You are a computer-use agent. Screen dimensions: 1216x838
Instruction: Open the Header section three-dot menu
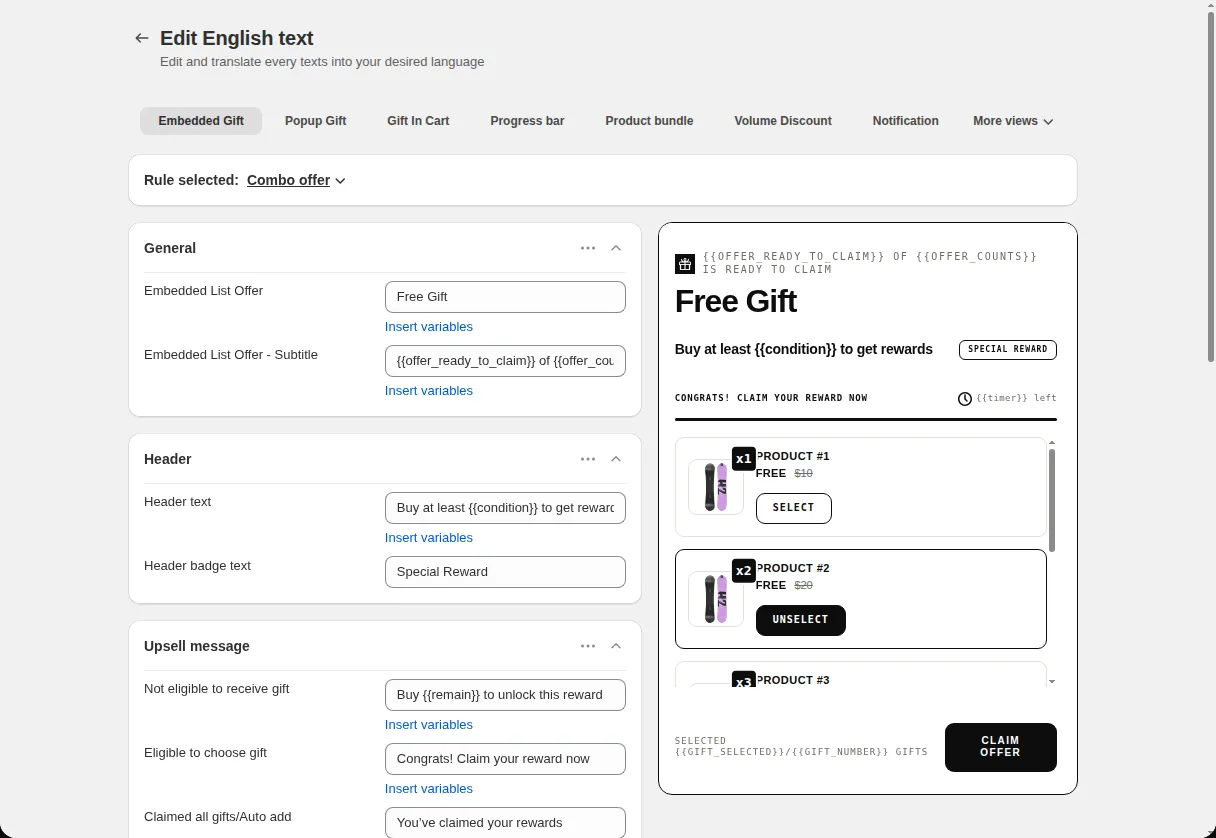point(588,459)
